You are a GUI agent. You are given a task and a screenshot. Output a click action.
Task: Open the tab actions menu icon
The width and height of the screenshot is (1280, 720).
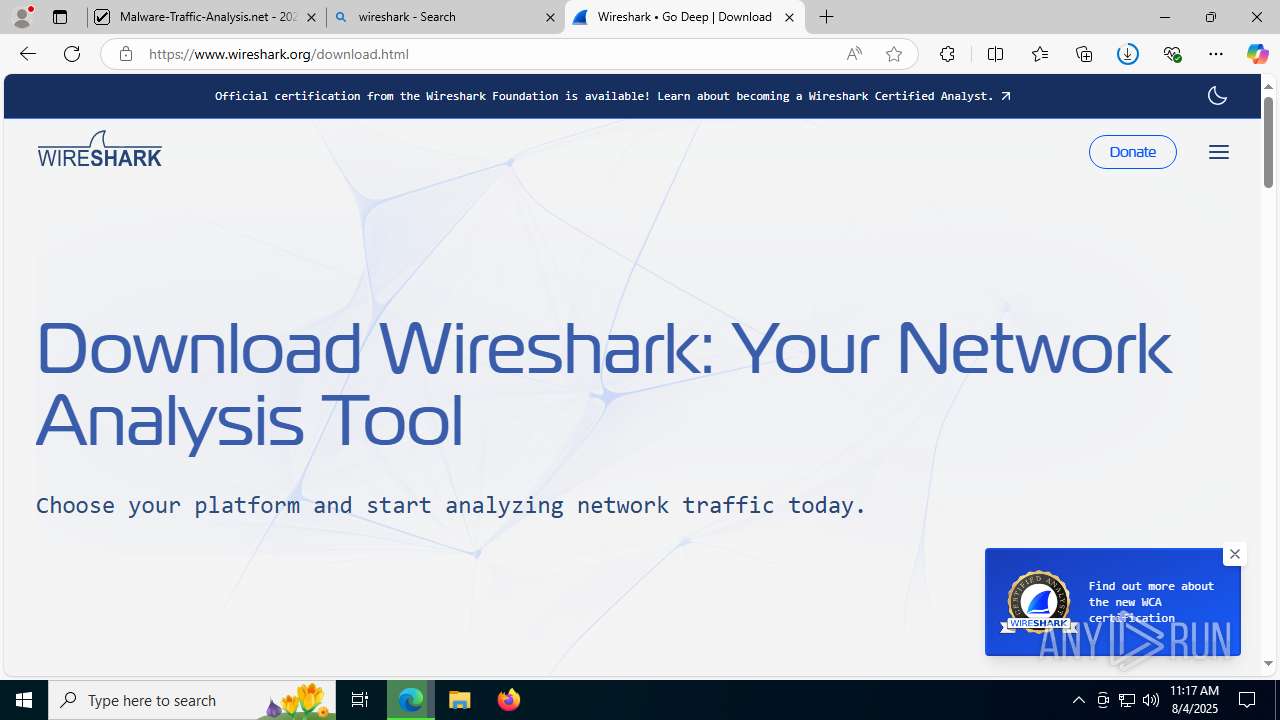[x=60, y=17]
